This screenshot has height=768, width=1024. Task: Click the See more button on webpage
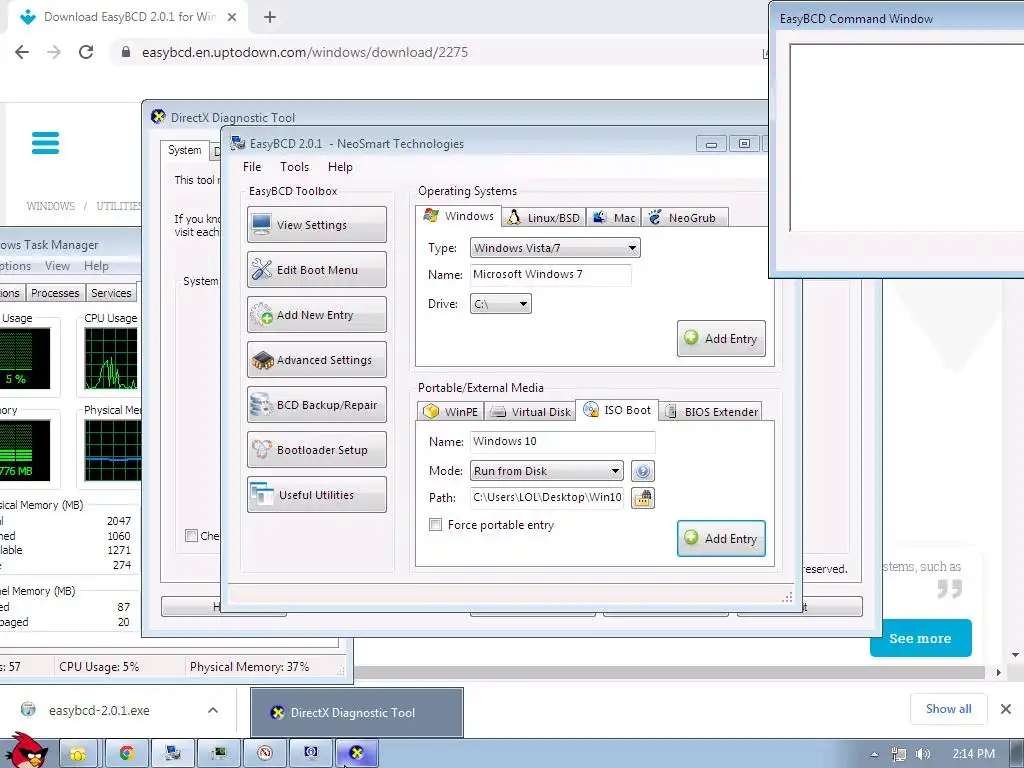[920, 638]
